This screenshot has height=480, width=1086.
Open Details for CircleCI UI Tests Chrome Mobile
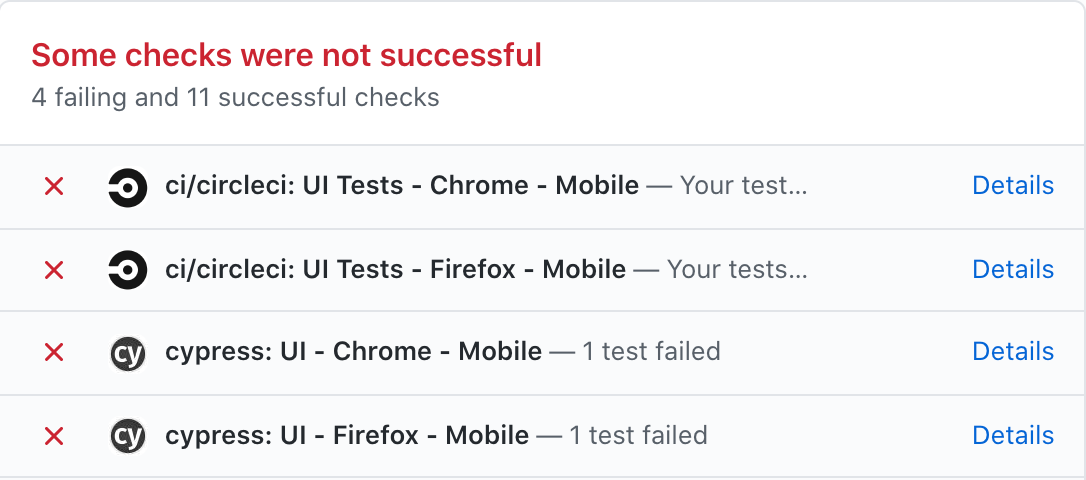tap(1013, 186)
